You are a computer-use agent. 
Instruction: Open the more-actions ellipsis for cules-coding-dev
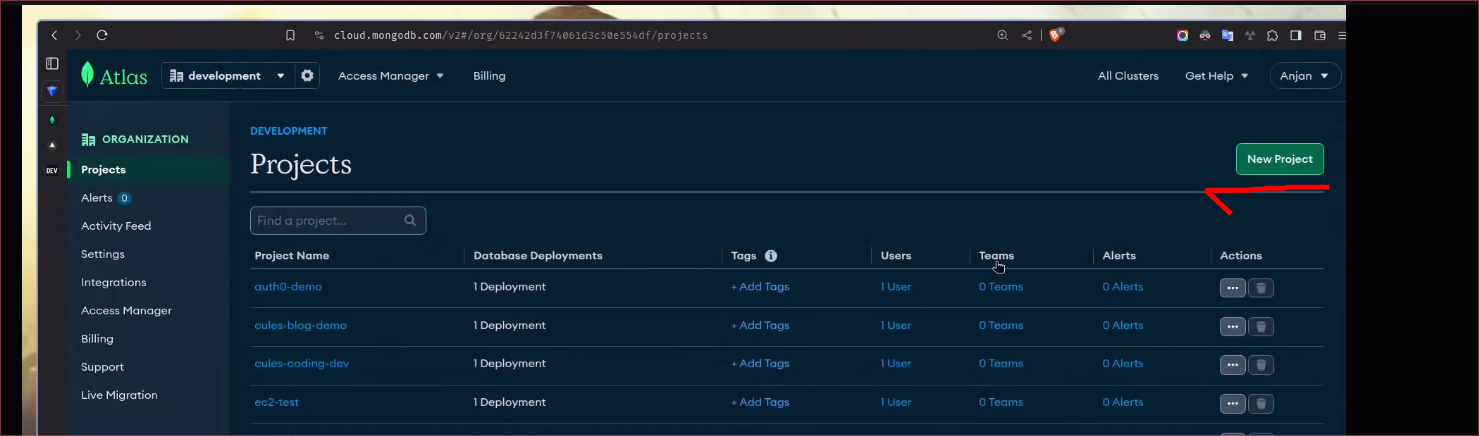tap(1232, 365)
